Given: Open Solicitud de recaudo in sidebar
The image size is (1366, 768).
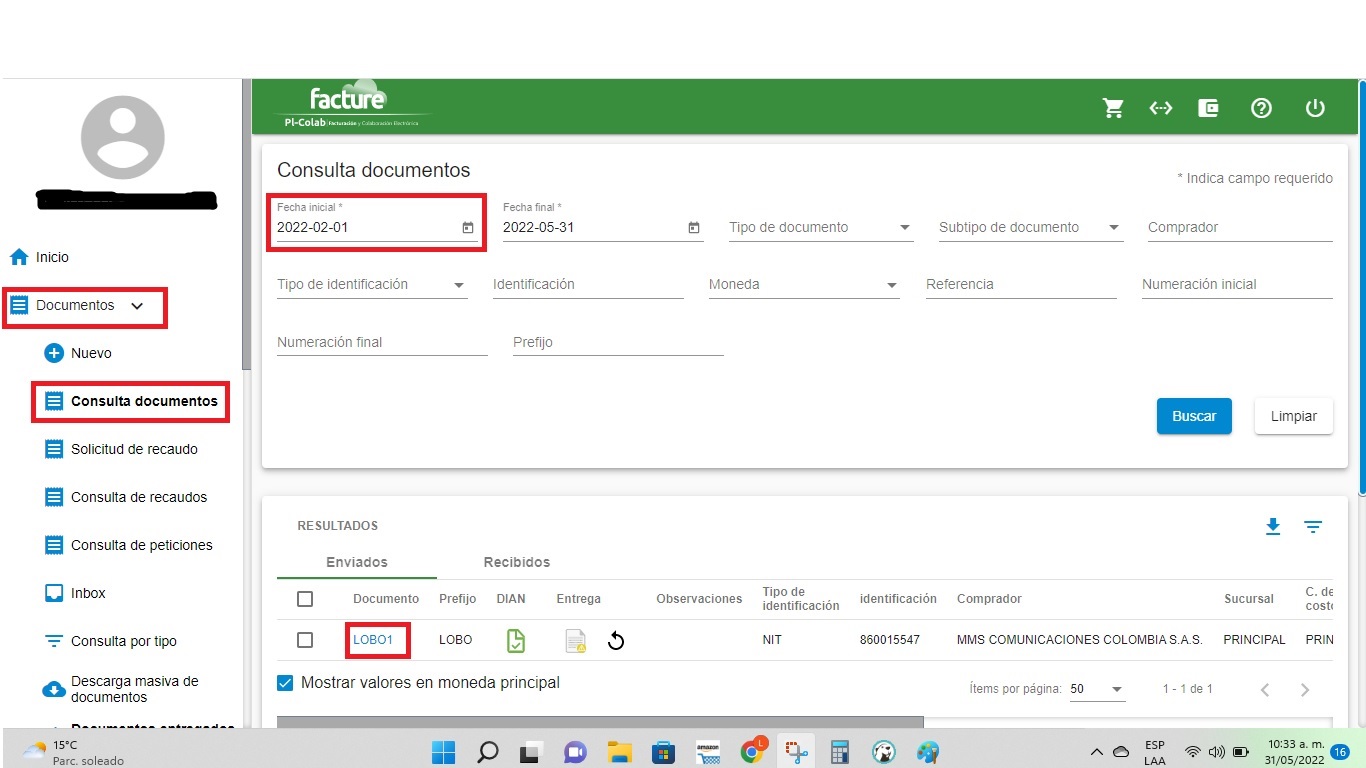Looking at the screenshot, I should tap(134, 449).
